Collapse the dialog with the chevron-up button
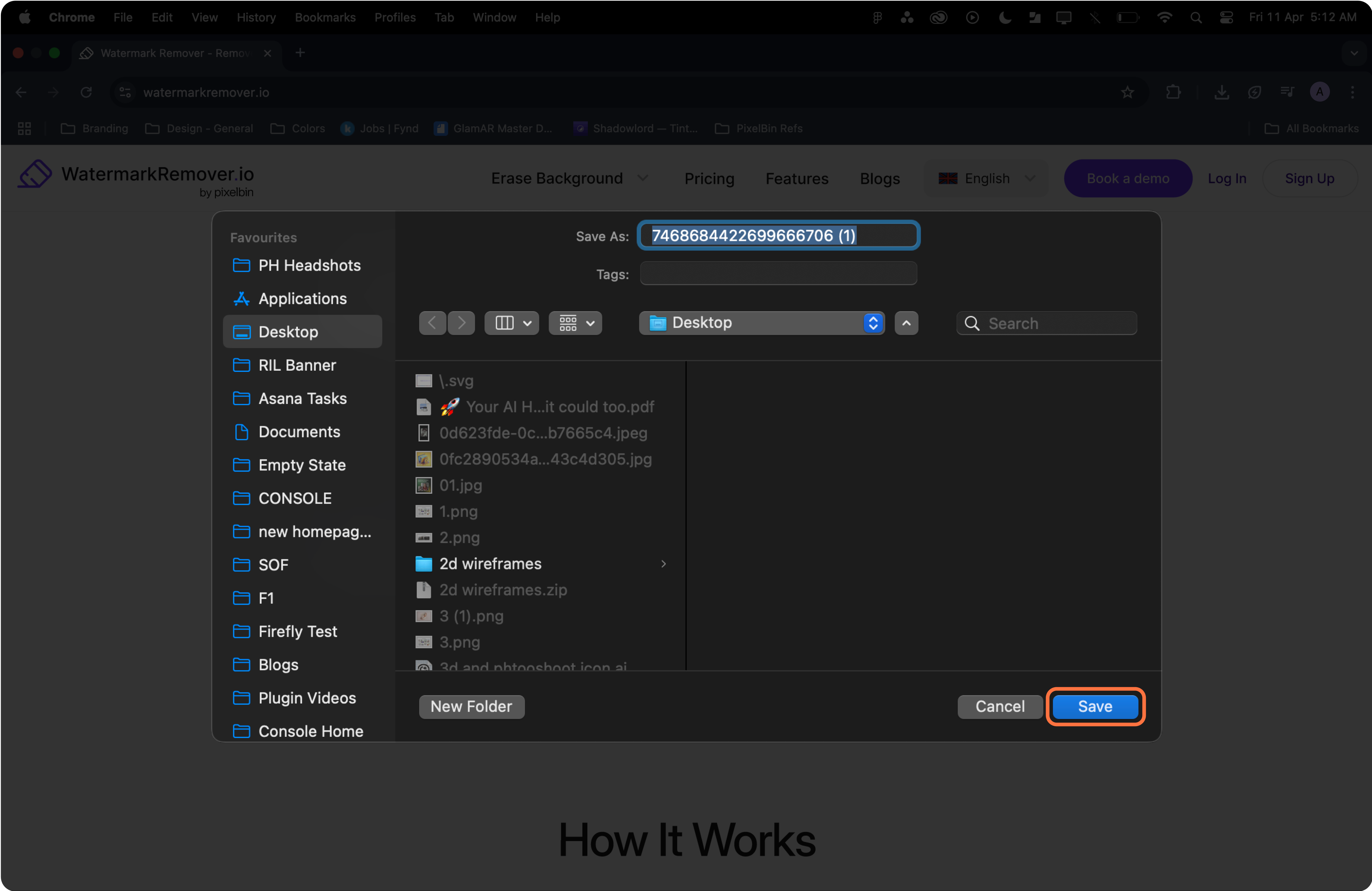The height and width of the screenshot is (891, 1372). 906,323
